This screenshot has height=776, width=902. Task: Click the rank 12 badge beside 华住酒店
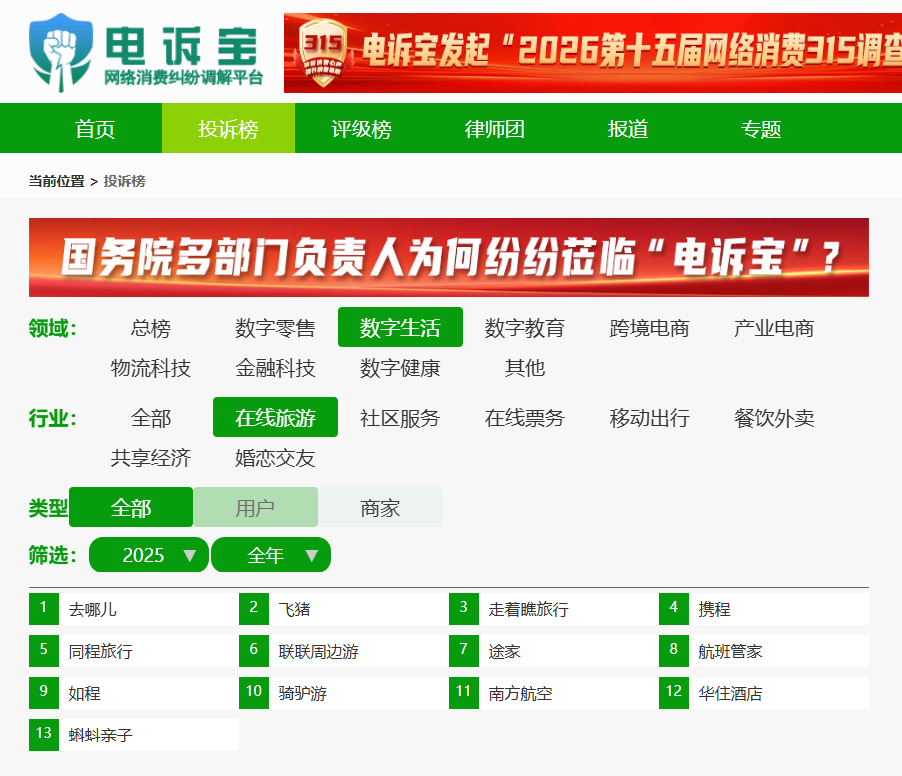(x=674, y=692)
